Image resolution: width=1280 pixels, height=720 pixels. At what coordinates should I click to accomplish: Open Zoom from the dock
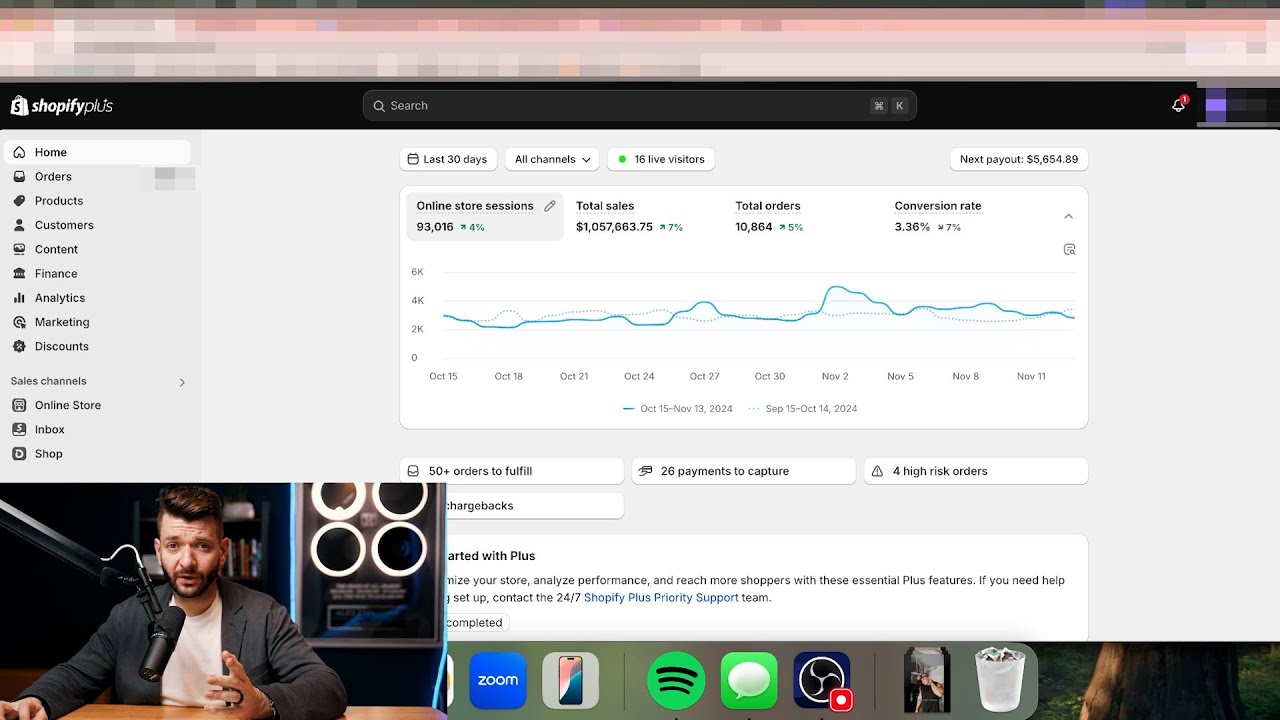coord(498,680)
